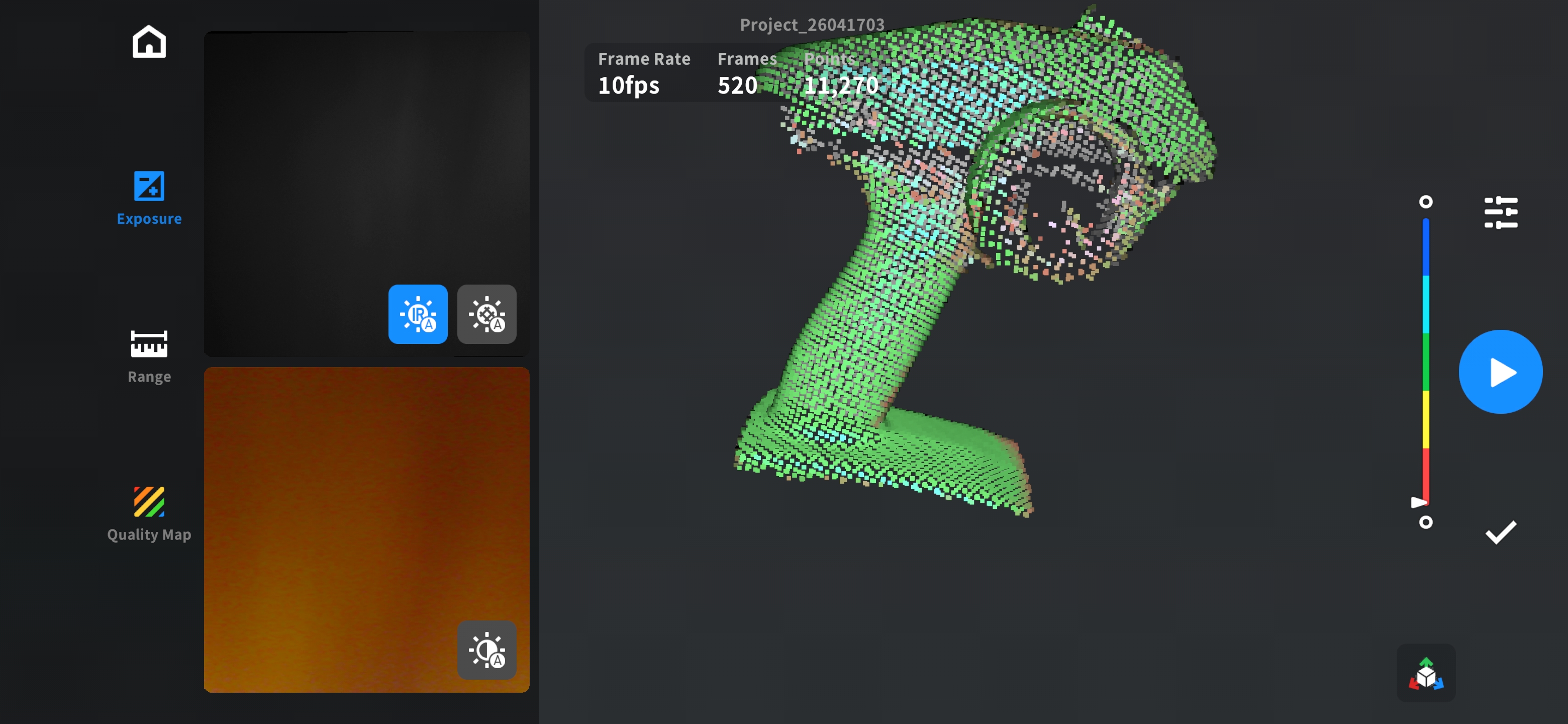Open the Range settings

click(x=149, y=355)
